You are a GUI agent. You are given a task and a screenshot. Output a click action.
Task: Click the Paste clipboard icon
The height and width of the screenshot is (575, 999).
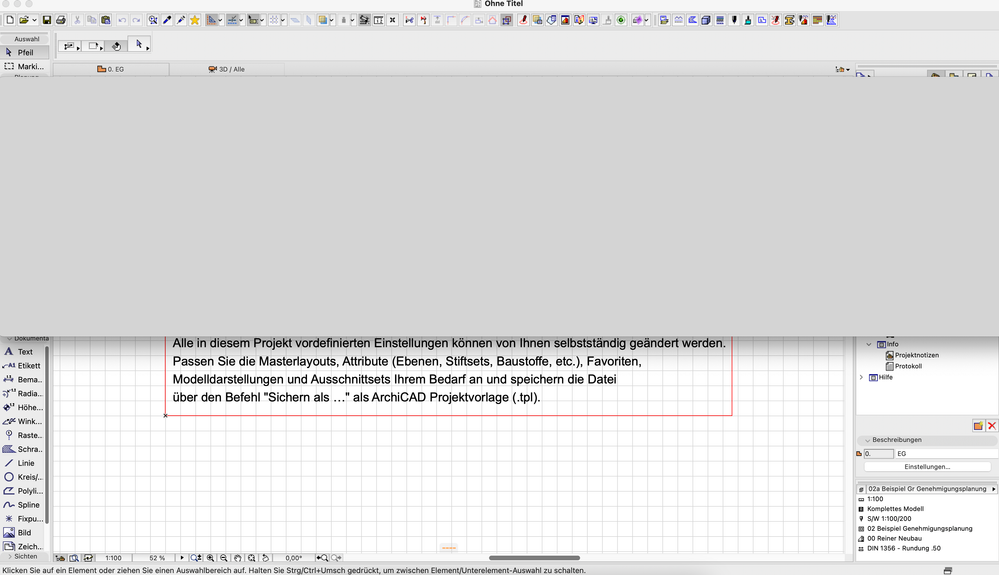pyautogui.click(x=106, y=20)
